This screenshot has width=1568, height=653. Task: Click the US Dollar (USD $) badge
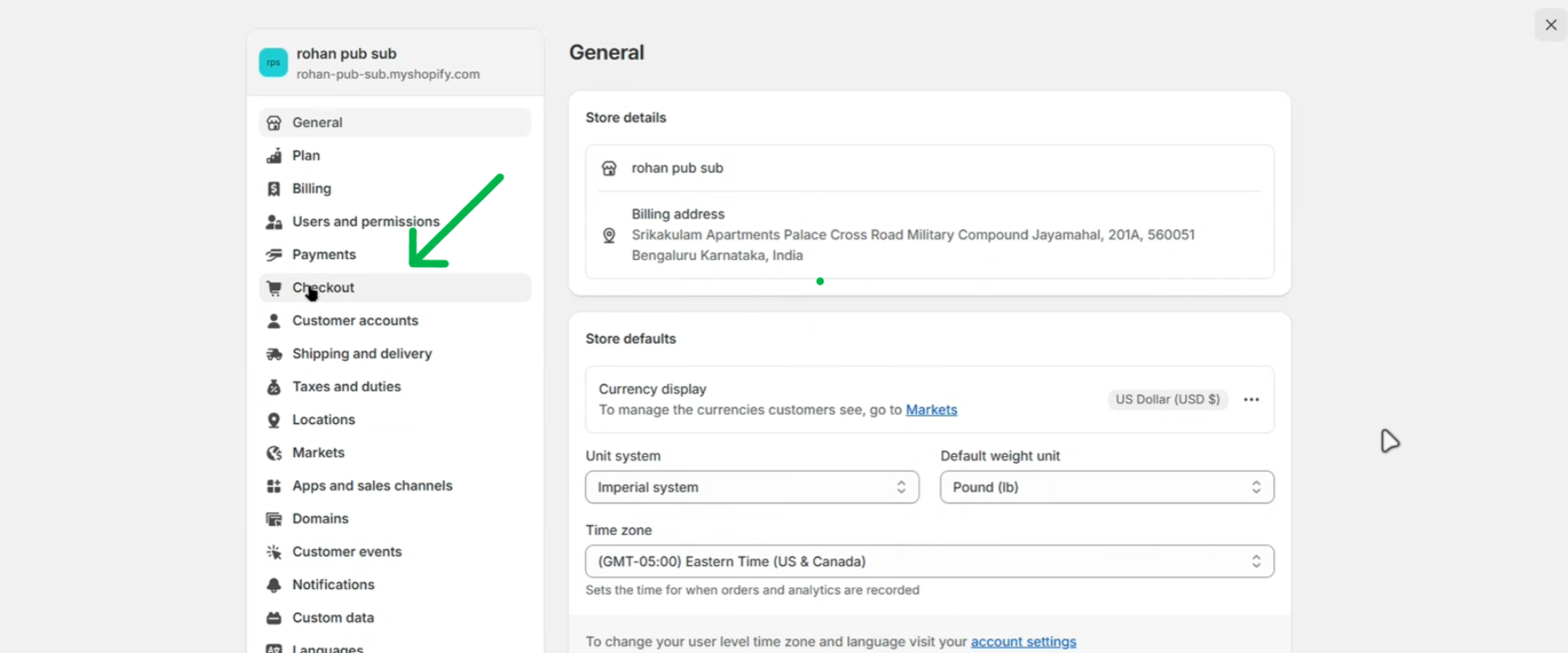pos(1168,399)
